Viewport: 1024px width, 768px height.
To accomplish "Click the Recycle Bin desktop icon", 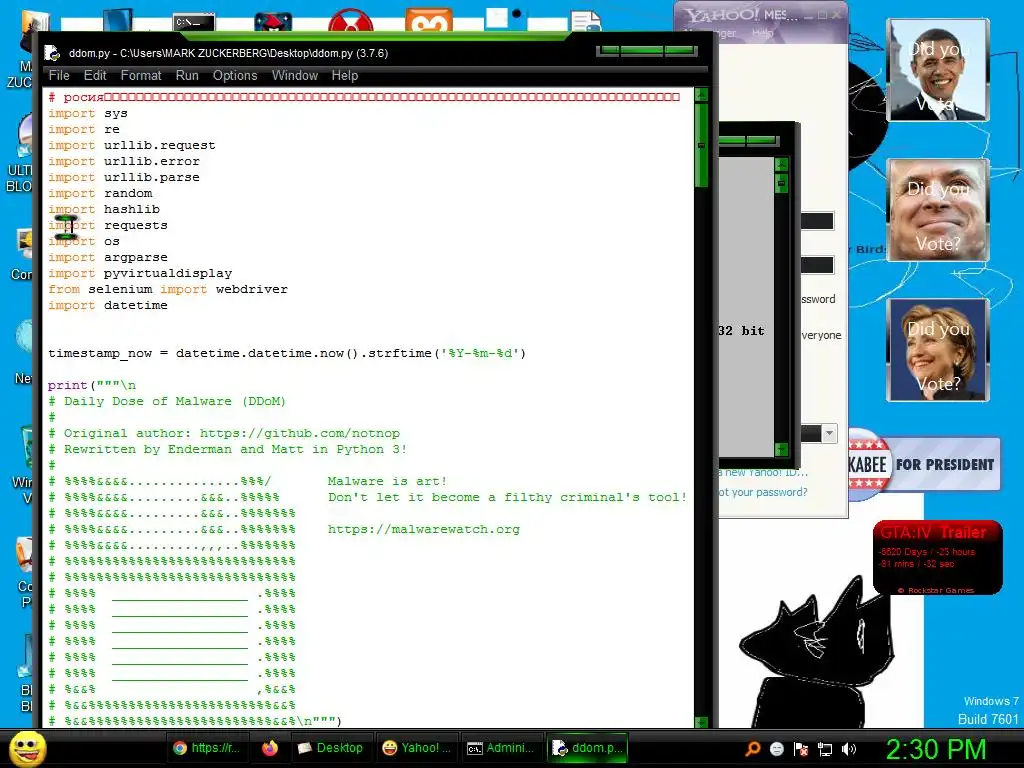I will [x=27, y=447].
